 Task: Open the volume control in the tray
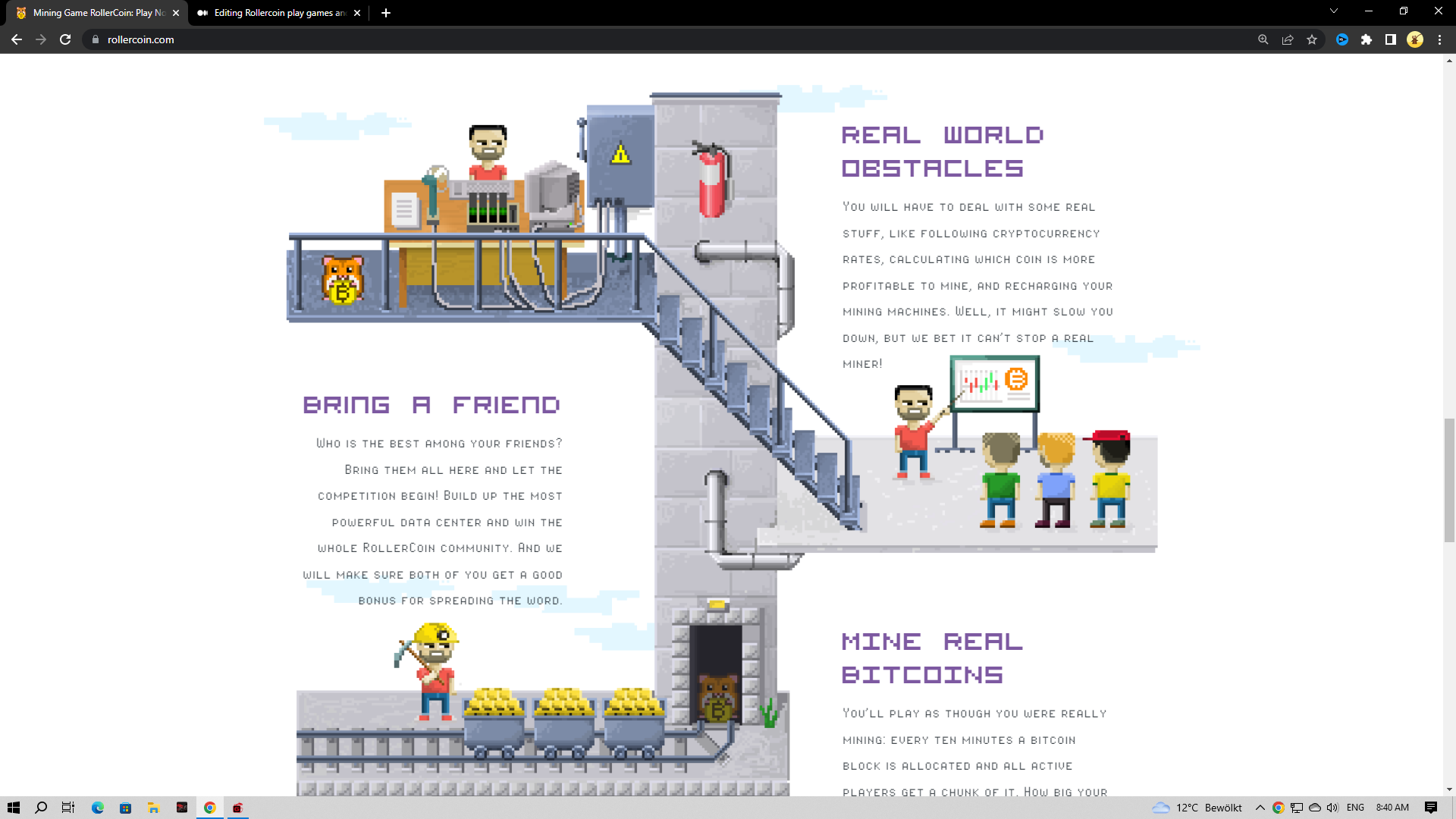(1332, 808)
